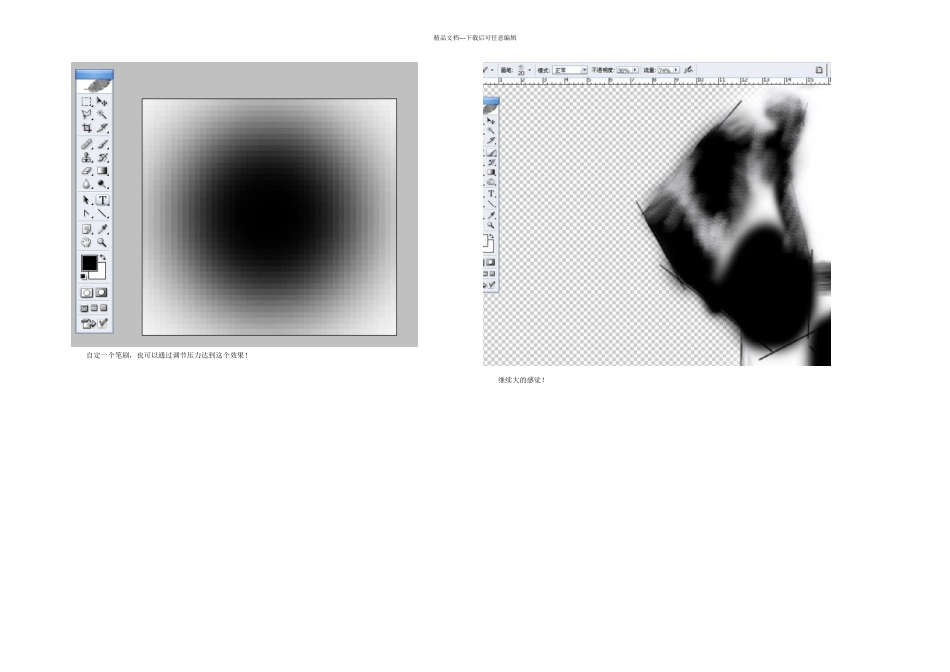Select the Rectangular Marquee tool in left toolbox
This screenshot has height=672, width=950.
click(87, 102)
